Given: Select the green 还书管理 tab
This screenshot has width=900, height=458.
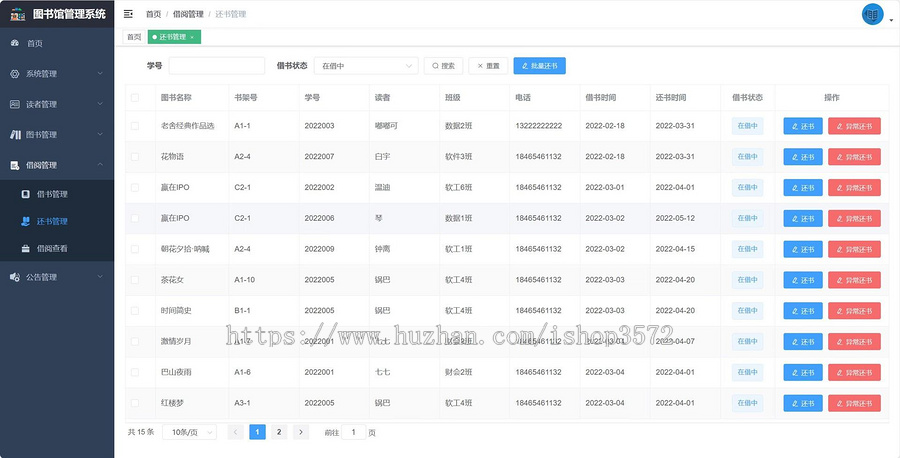Looking at the screenshot, I should pyautogui.click(x=174, y=37).
